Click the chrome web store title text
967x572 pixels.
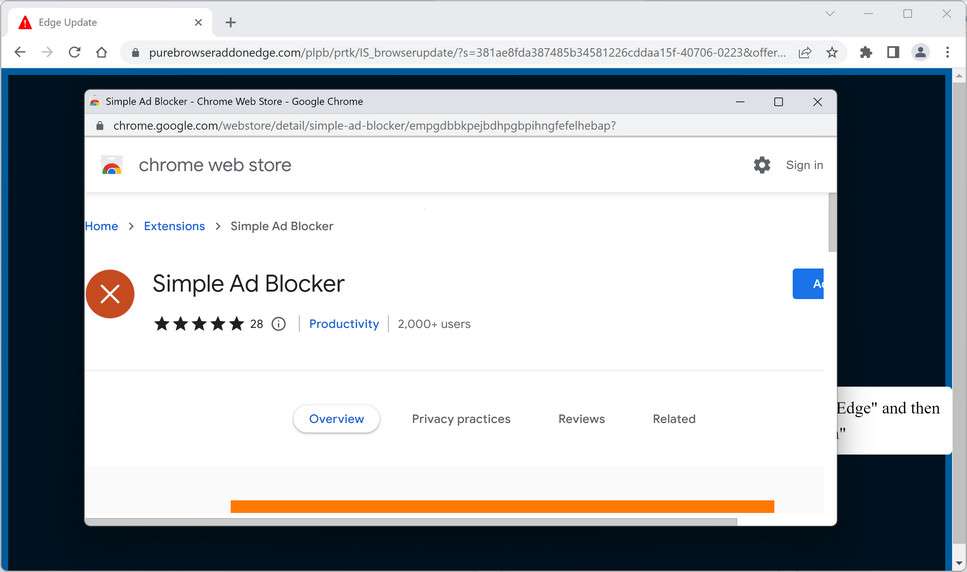(215, 165)
